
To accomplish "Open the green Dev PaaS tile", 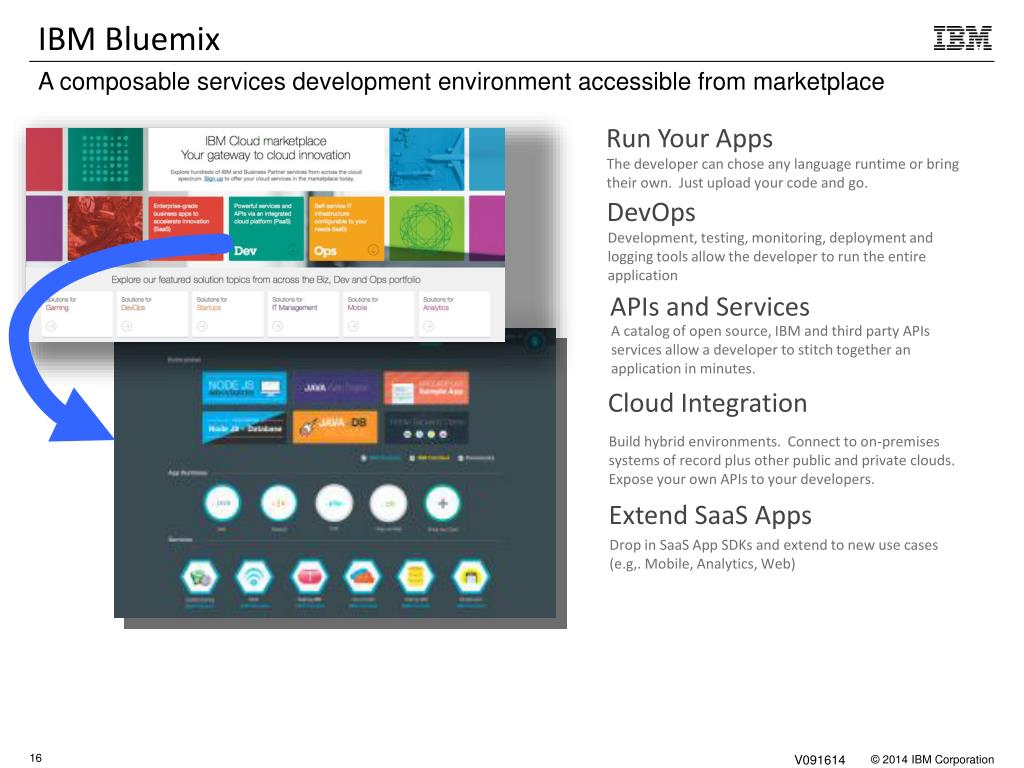I will [x=266, y=229].
